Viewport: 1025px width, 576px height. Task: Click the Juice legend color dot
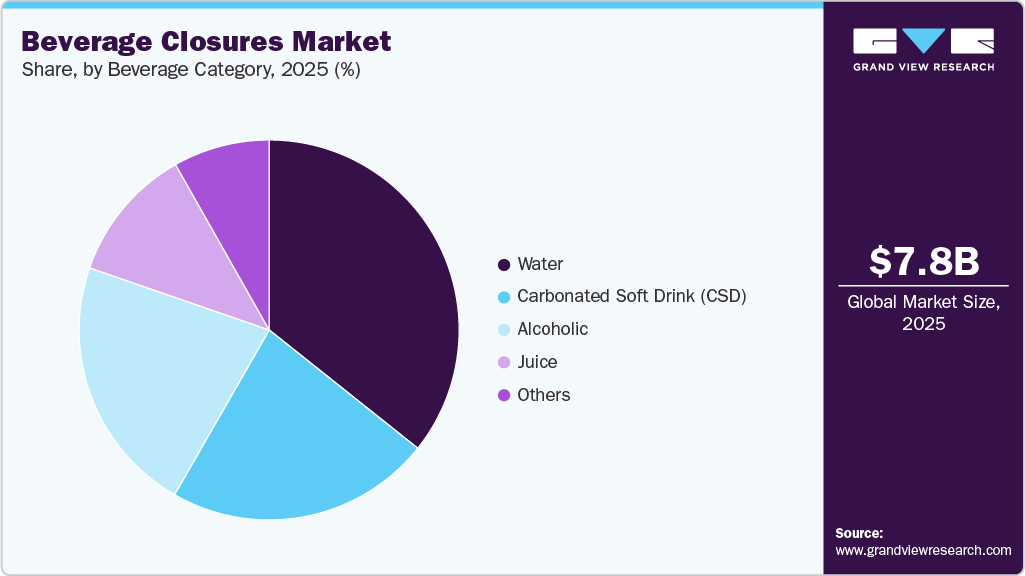point(504,362)
